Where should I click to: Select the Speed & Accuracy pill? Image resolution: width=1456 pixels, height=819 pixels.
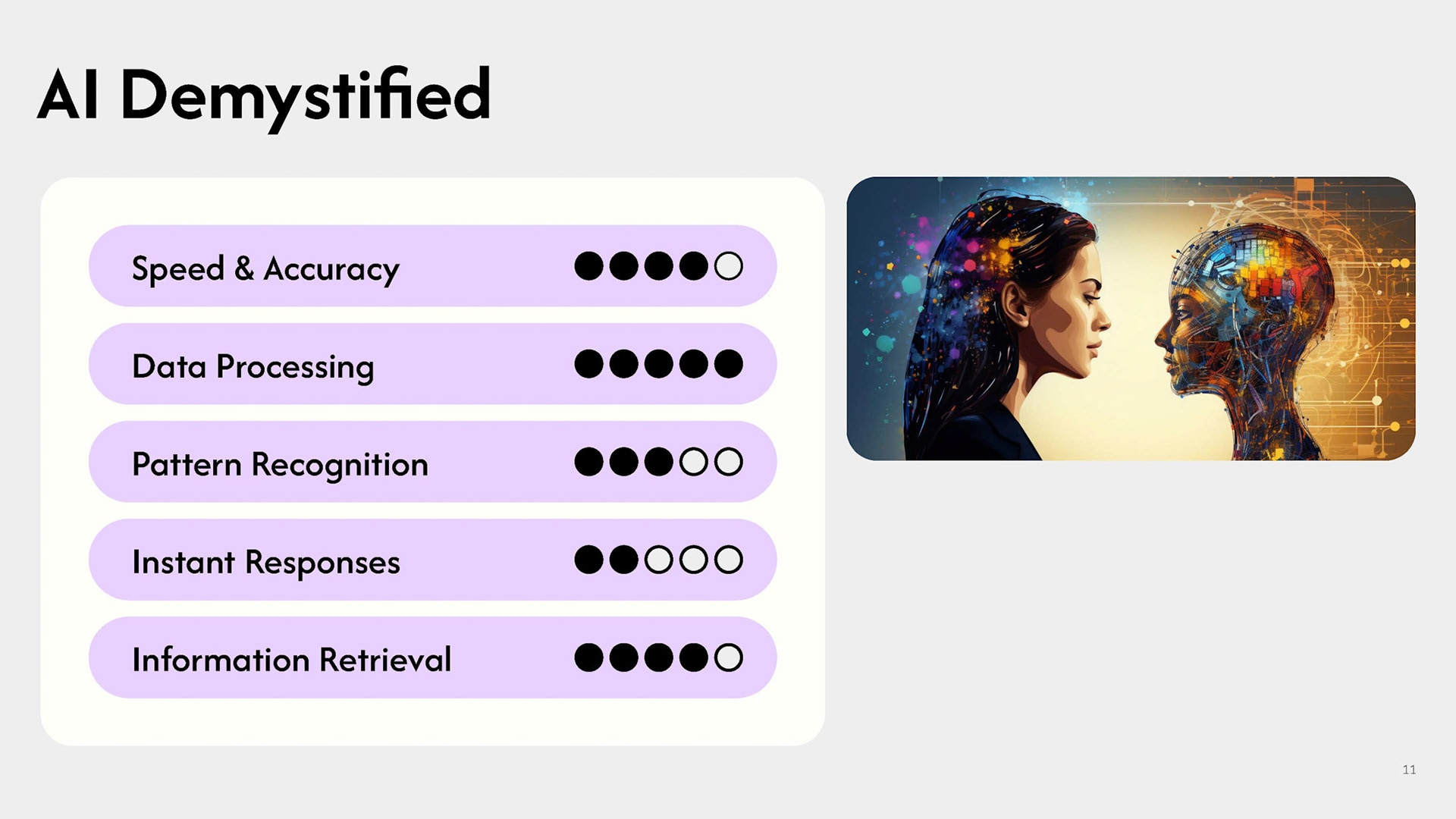(x=432, y=266)
